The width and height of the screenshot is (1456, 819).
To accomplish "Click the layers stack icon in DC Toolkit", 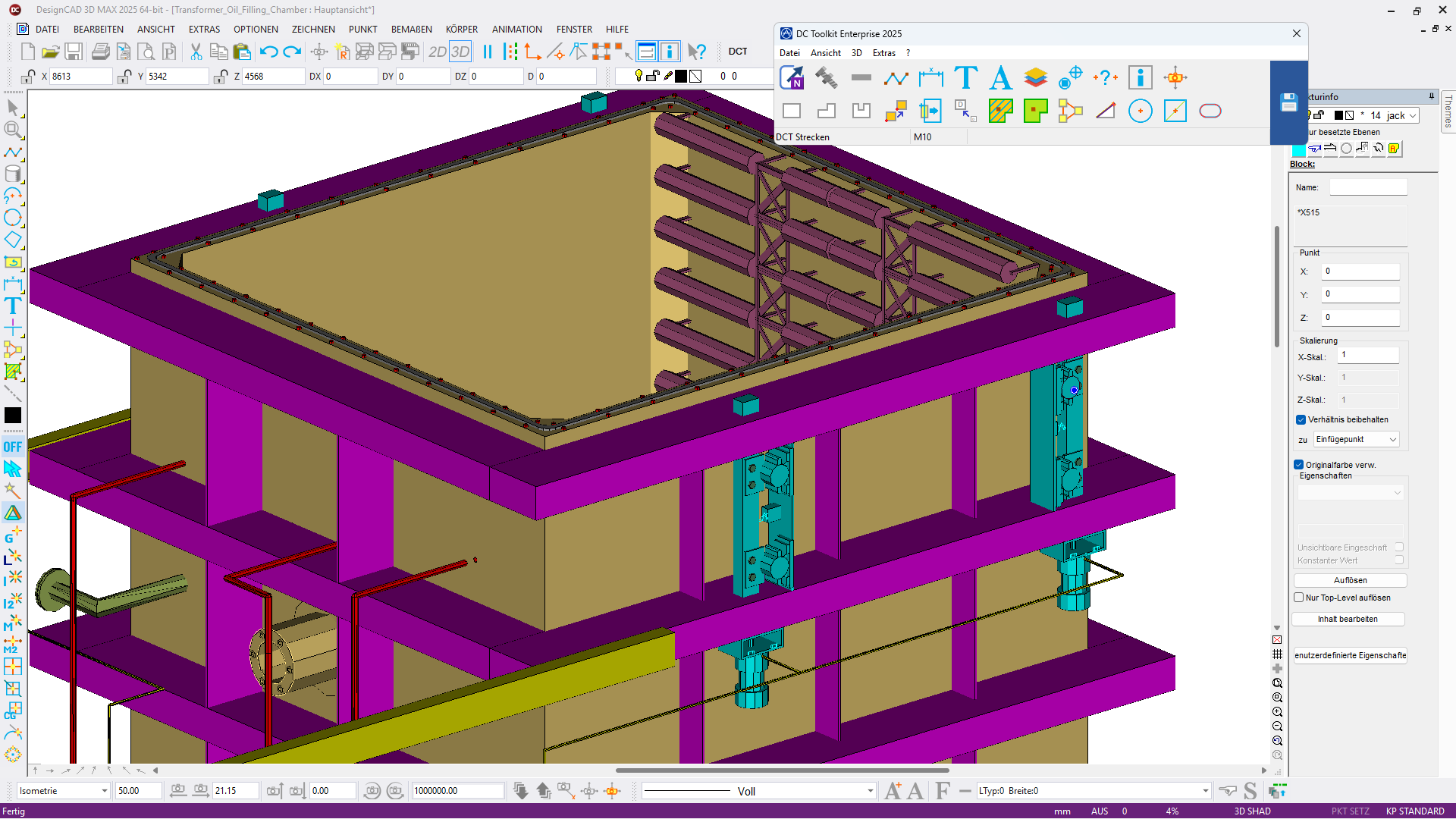I will tap(1035, 77).
